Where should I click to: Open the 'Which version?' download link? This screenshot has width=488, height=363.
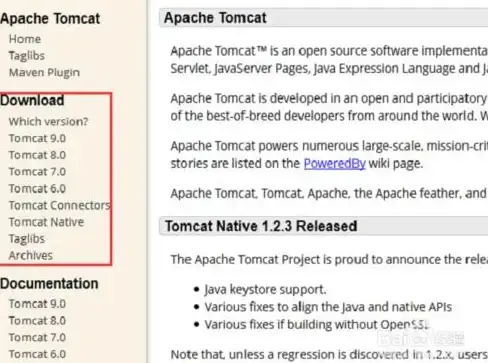tap(48, 122)
